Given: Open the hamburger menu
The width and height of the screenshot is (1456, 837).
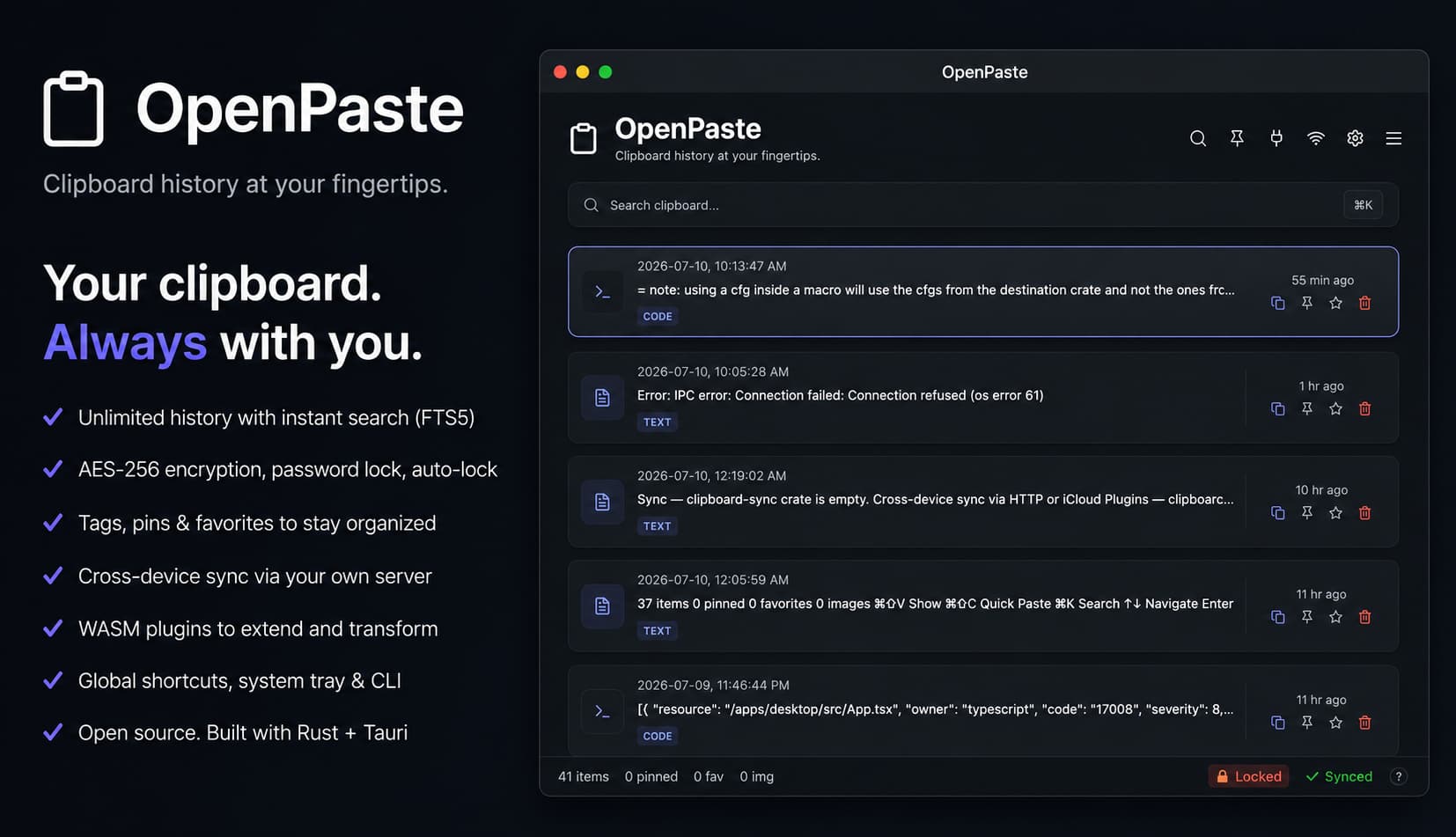Looking at the screenshot, I should 1393,138.
